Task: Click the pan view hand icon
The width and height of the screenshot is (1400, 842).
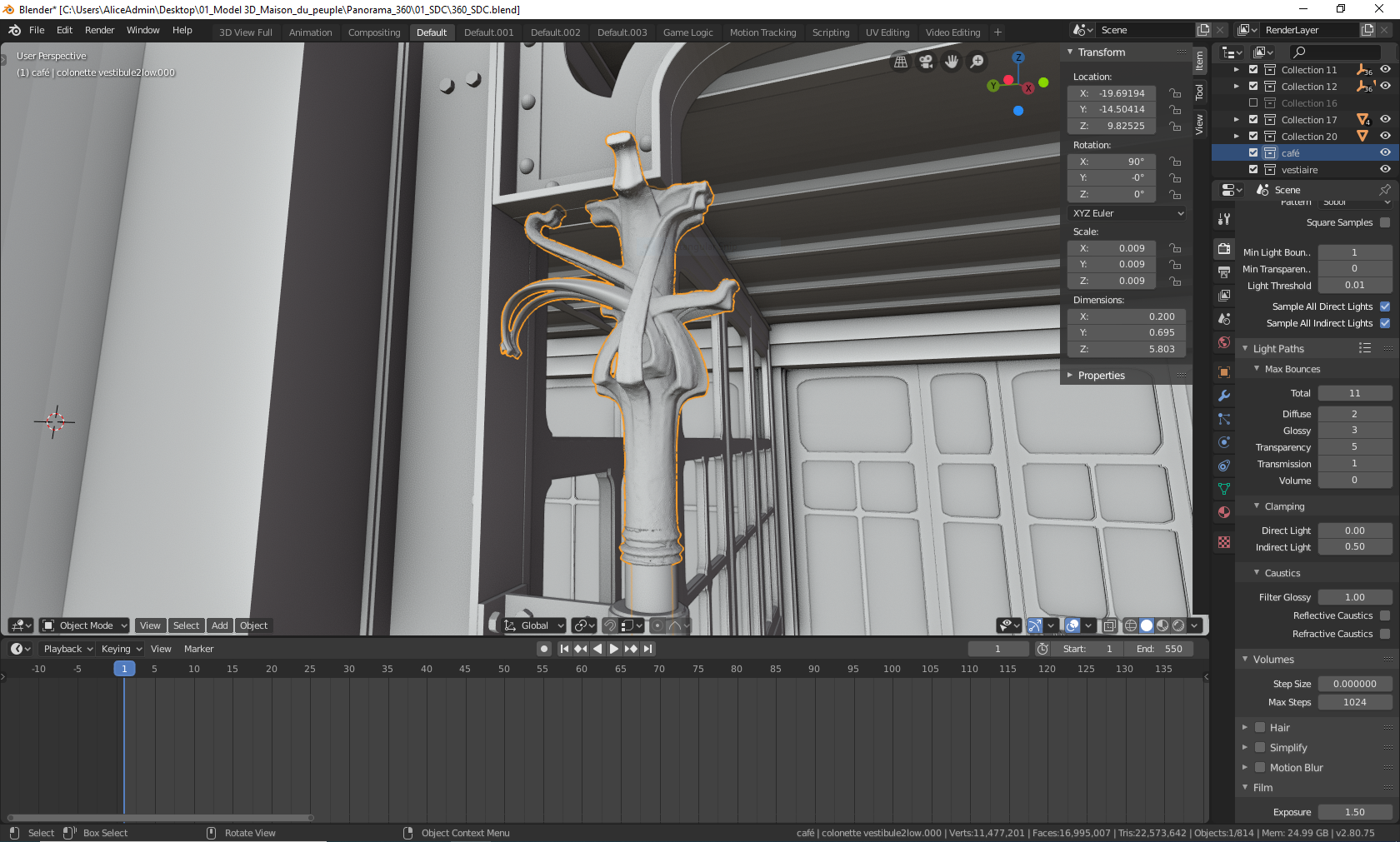Action: coord(951,62)
